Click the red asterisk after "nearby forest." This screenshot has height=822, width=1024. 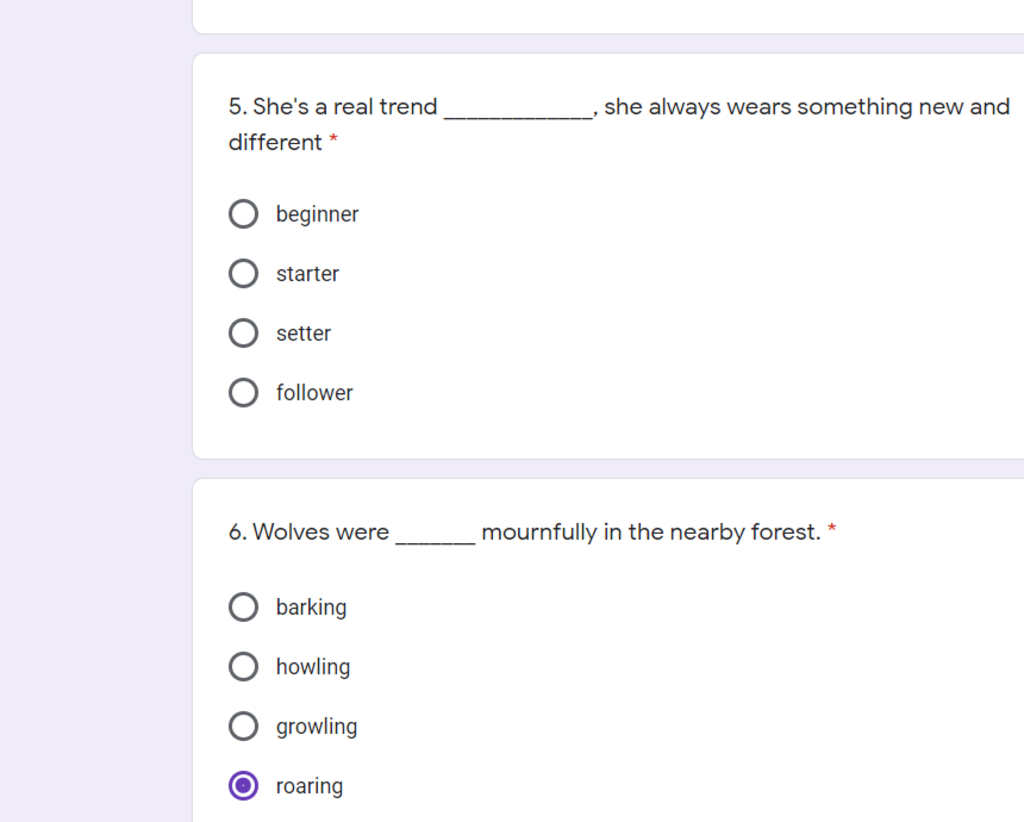832,528
